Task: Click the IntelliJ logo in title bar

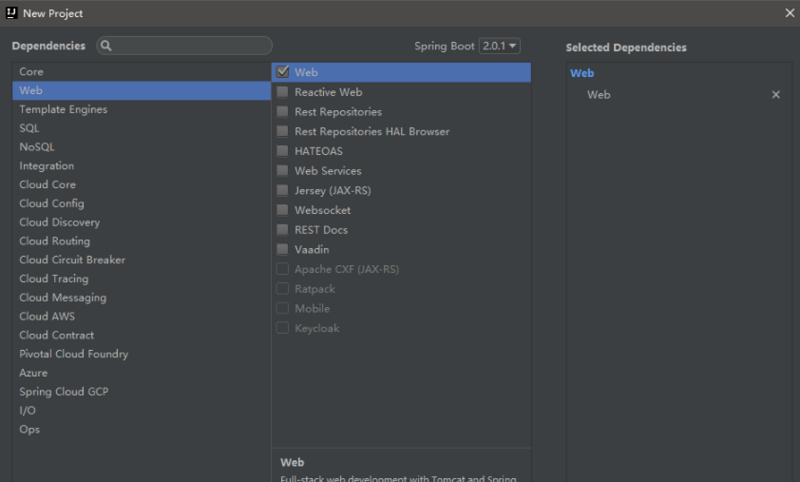Action: pos(11,13)
